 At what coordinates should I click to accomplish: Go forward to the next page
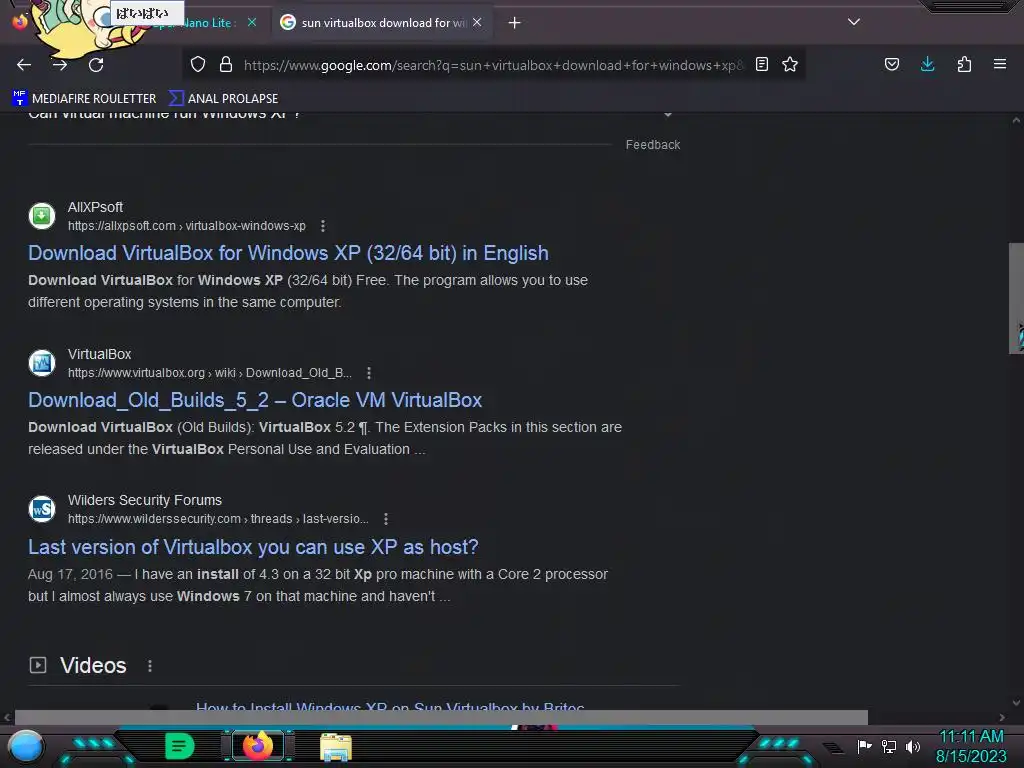60,65
